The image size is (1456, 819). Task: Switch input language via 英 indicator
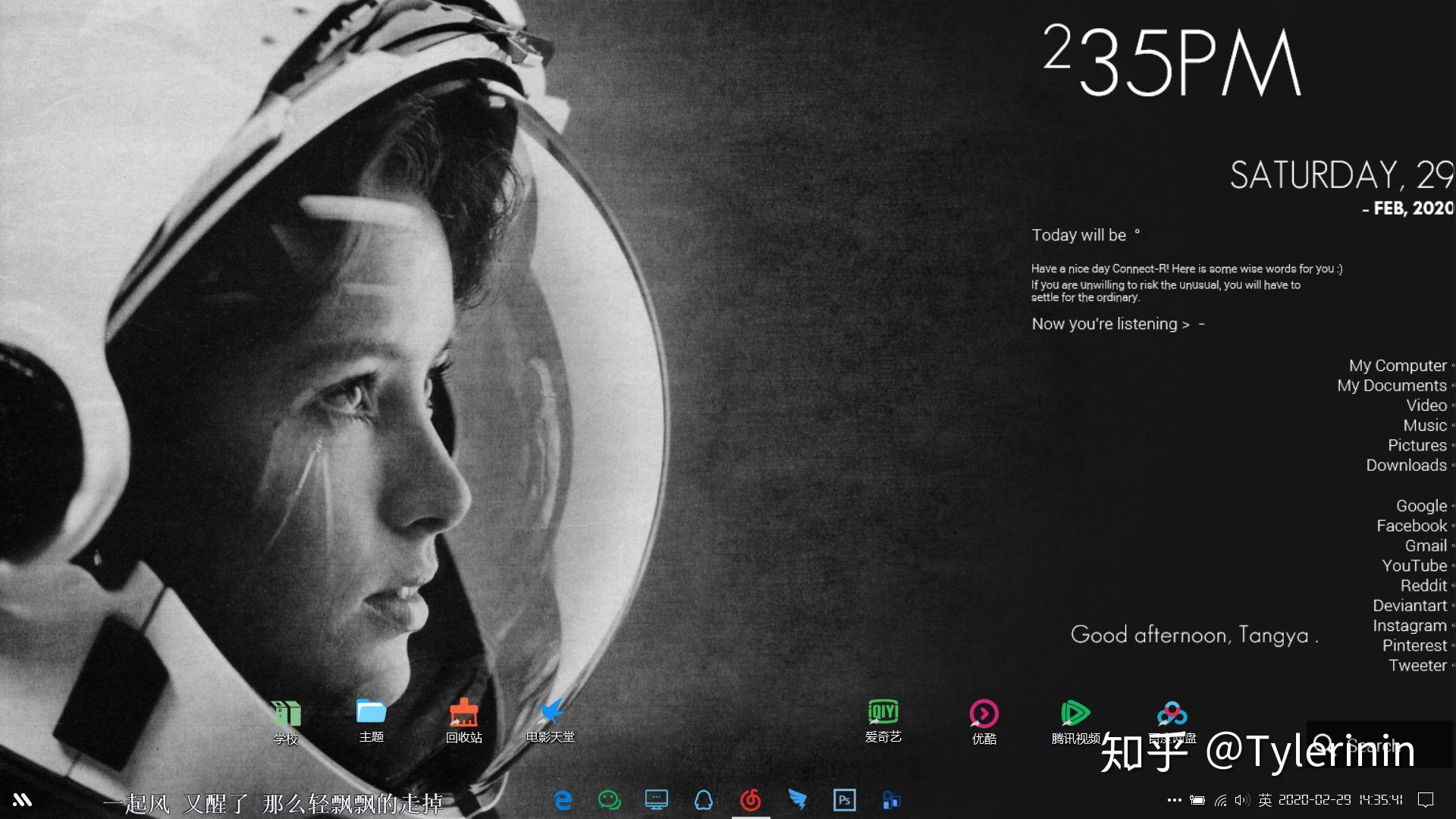click(1265, 800)
